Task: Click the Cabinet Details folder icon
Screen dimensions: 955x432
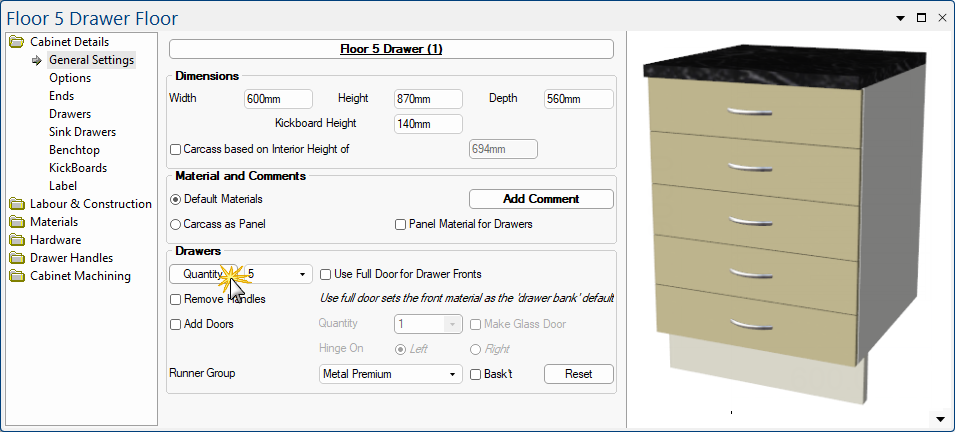Action: point(17,42)
